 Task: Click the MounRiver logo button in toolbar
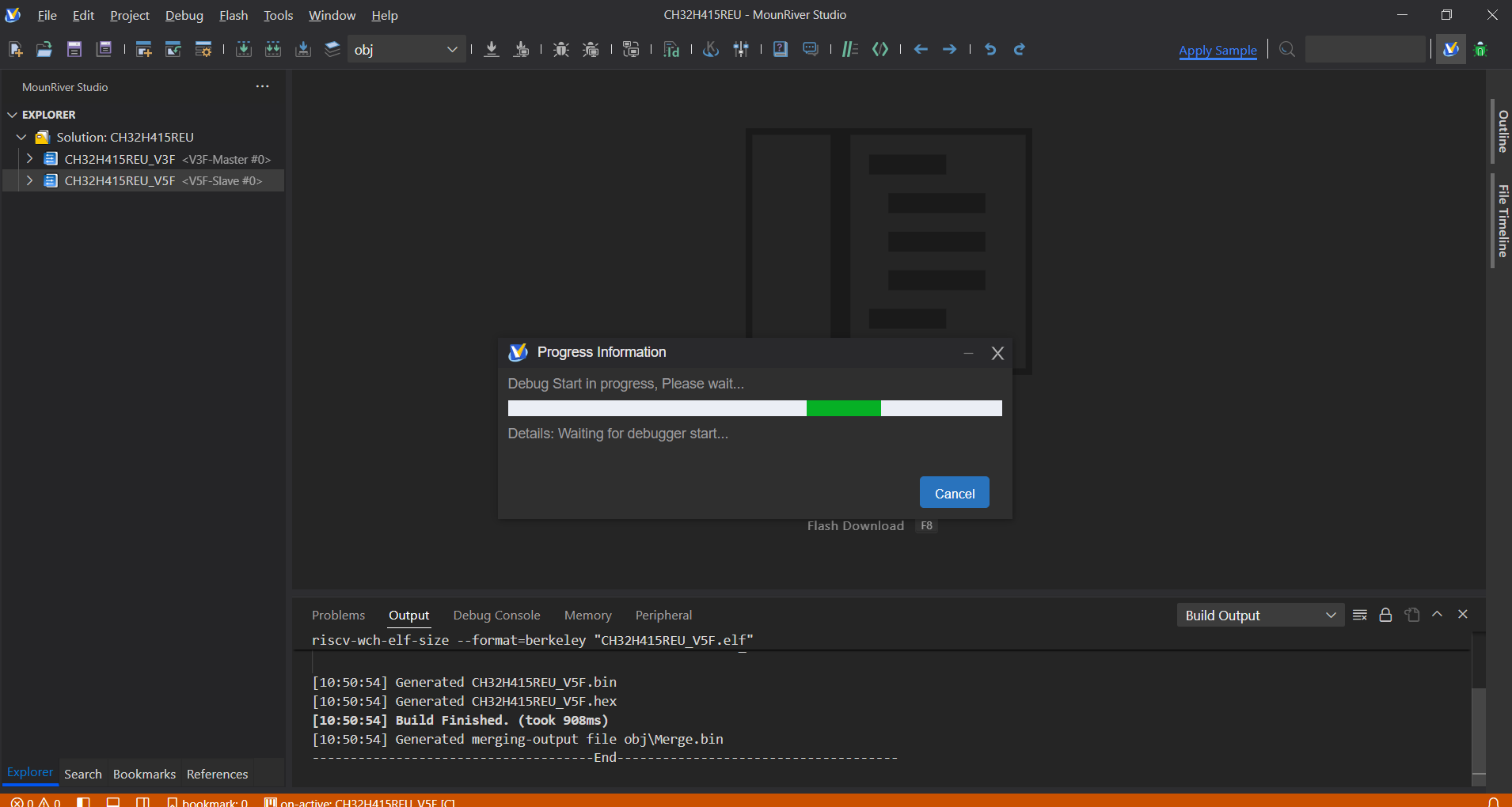click(1450, 49)
